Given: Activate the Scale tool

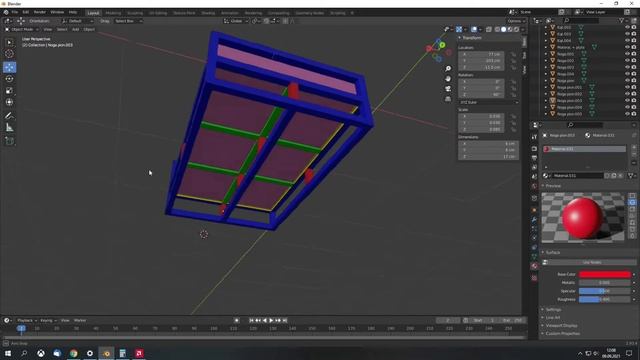Looking at the screenshot, I should coord(9,91).
